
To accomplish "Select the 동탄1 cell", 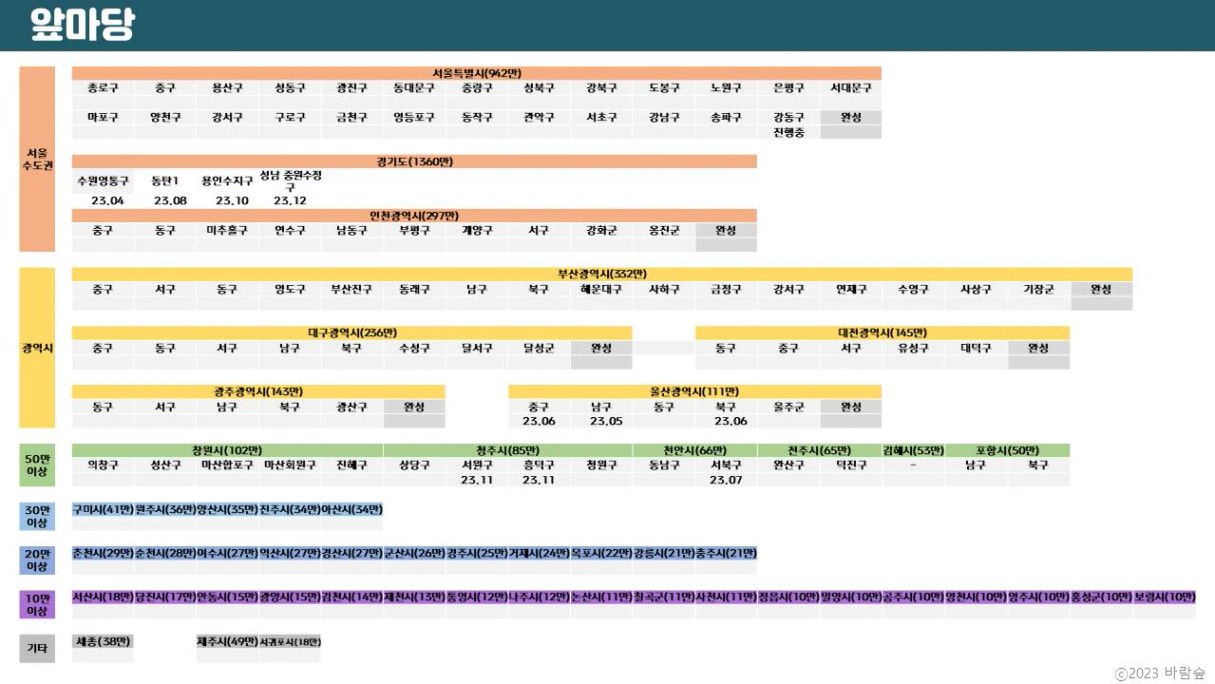I will [165, 181].
